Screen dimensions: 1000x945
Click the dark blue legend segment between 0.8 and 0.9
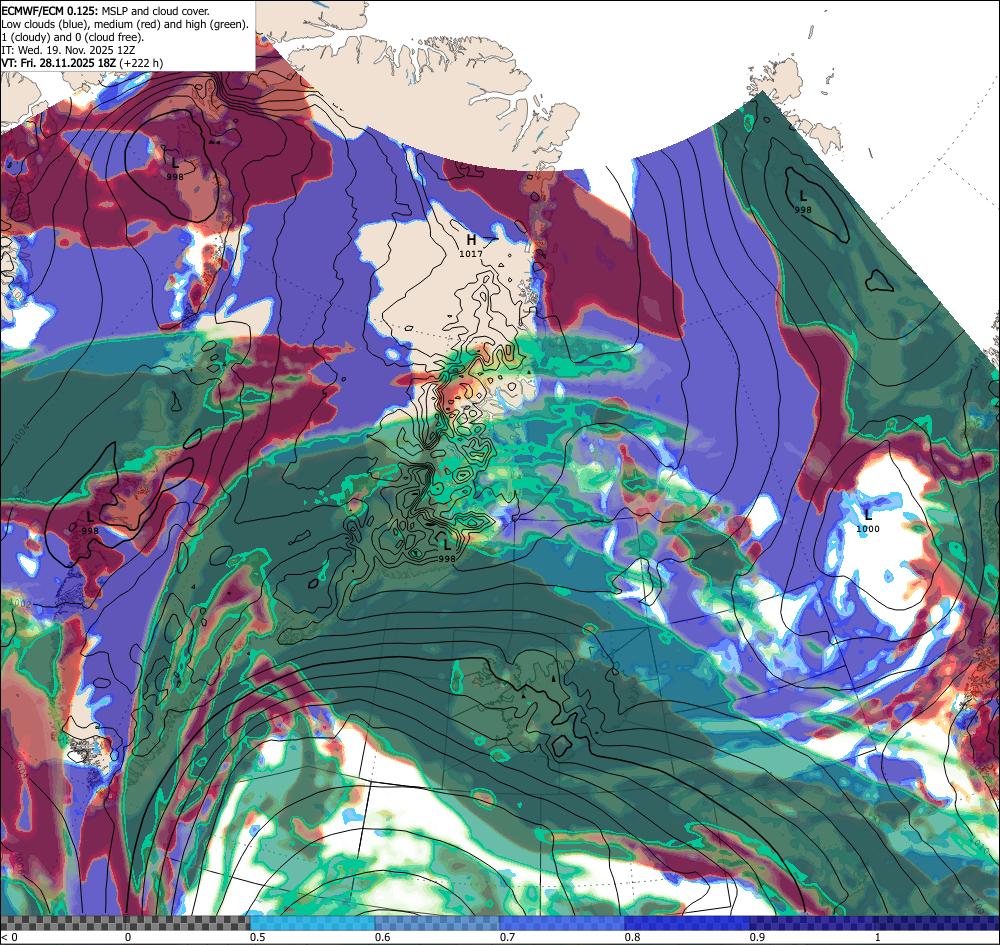[x=687, y=923]
